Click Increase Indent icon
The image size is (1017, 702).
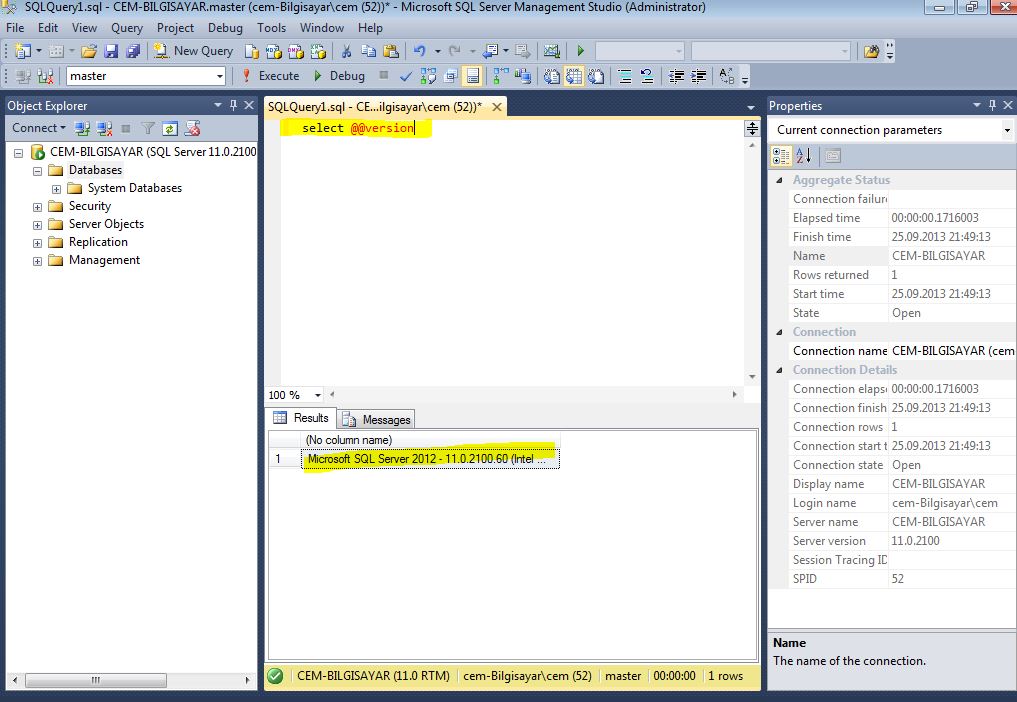click(698, 77)
